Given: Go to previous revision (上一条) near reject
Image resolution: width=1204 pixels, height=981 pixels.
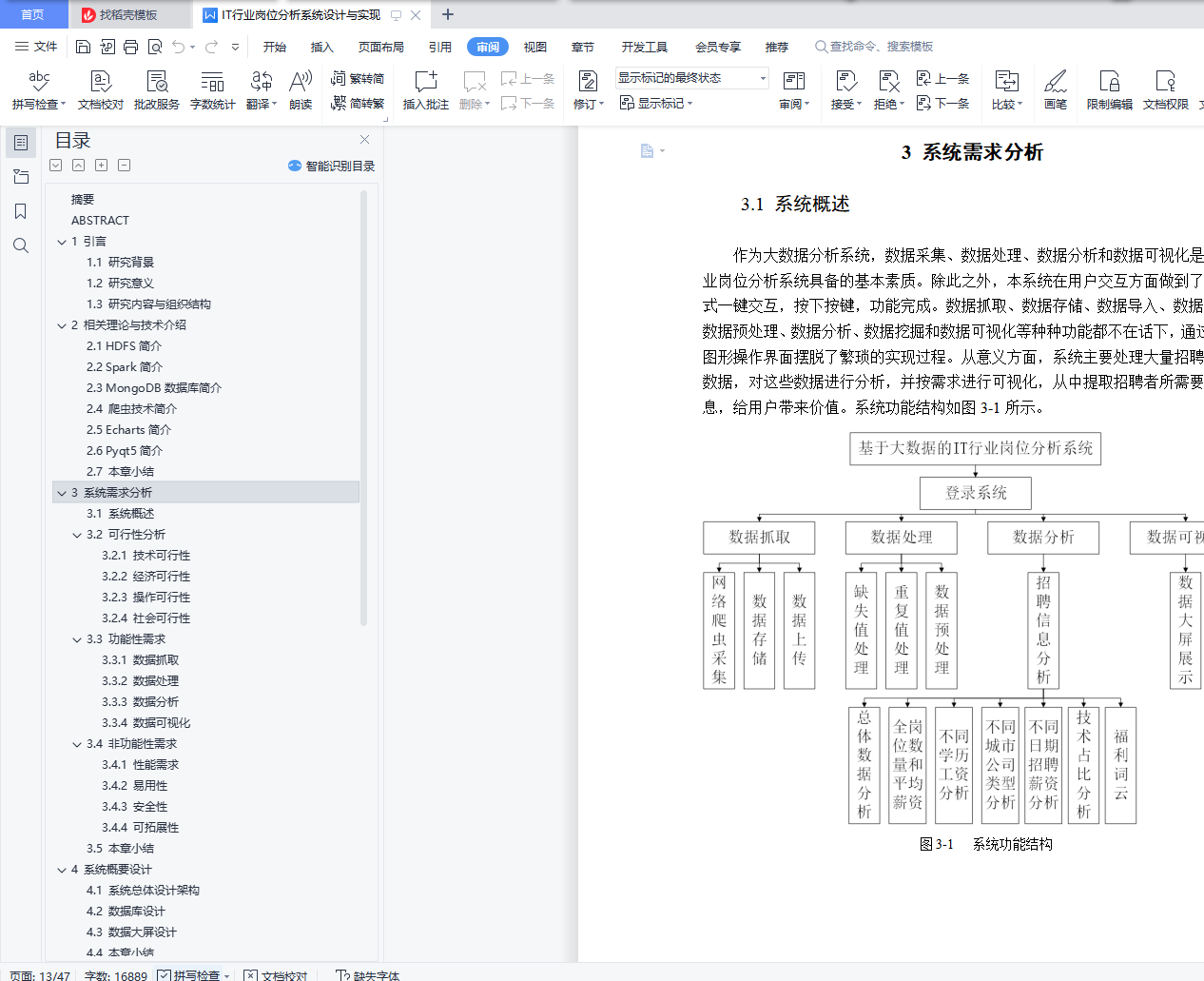Looking at the screenshot, I should (942, 79).
